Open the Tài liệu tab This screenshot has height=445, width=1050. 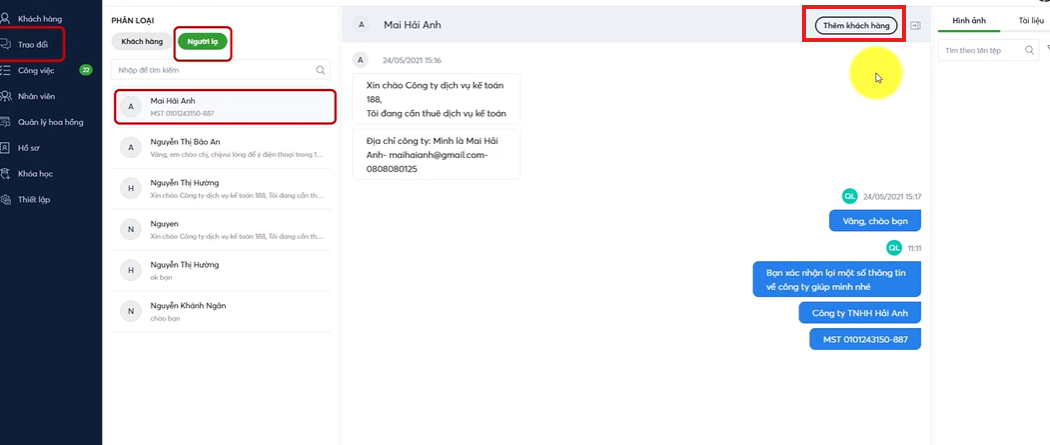point(1030,20)
